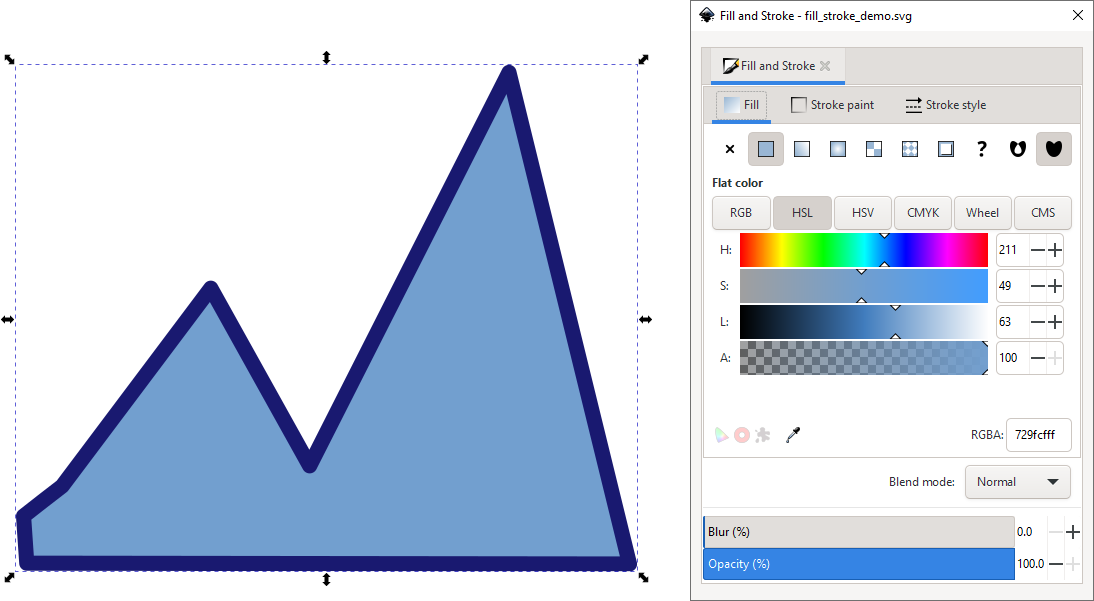Close the Fill and Stroke dock tab

coord(825,66)
